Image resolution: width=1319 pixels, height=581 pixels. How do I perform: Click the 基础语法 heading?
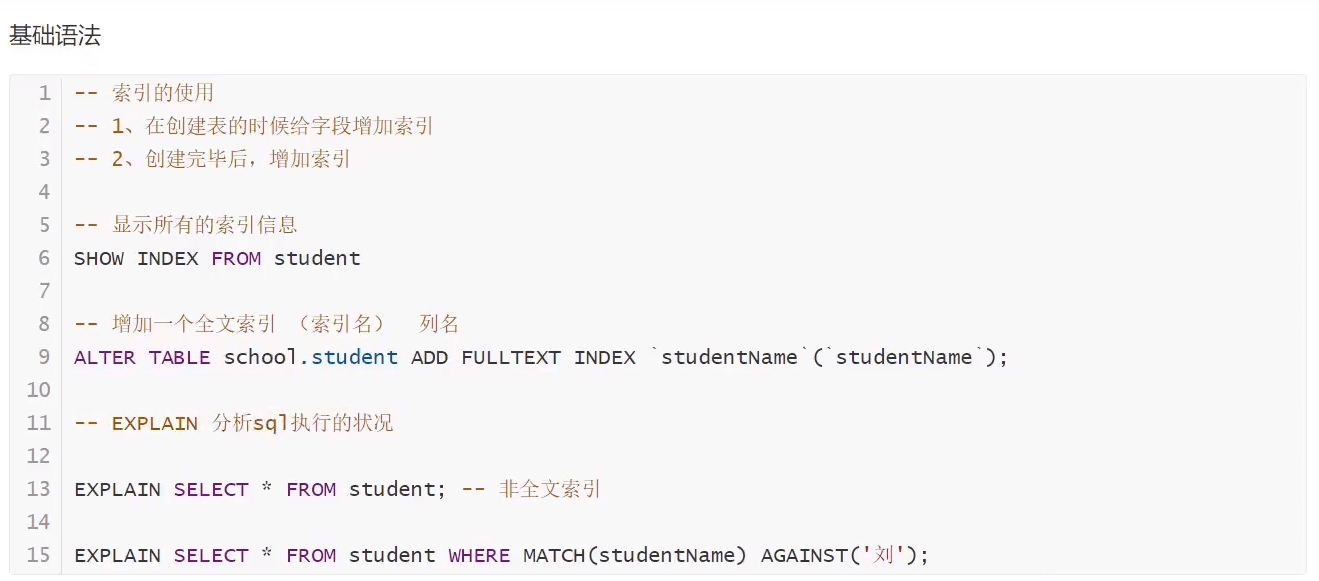click(x=55, y=36)
